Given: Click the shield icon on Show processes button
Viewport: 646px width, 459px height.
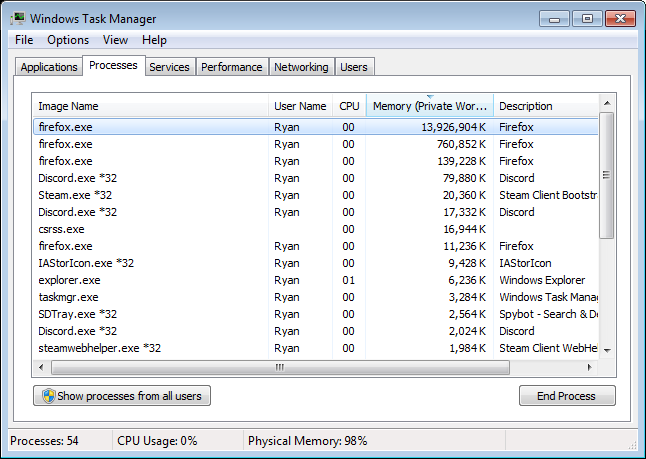Looking at the screenshot, I should coord(46,396).
